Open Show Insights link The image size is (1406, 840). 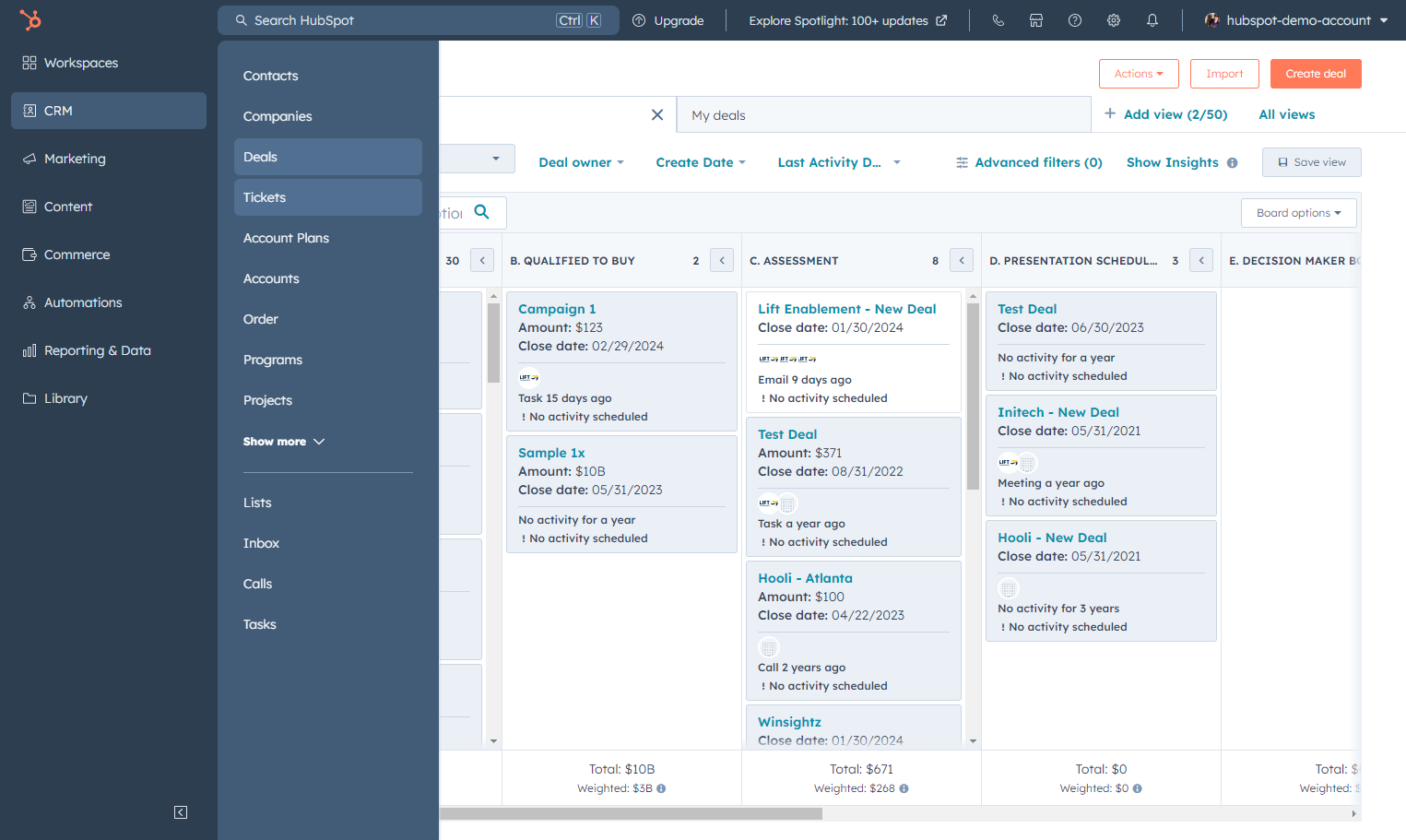click(1172, 162)
